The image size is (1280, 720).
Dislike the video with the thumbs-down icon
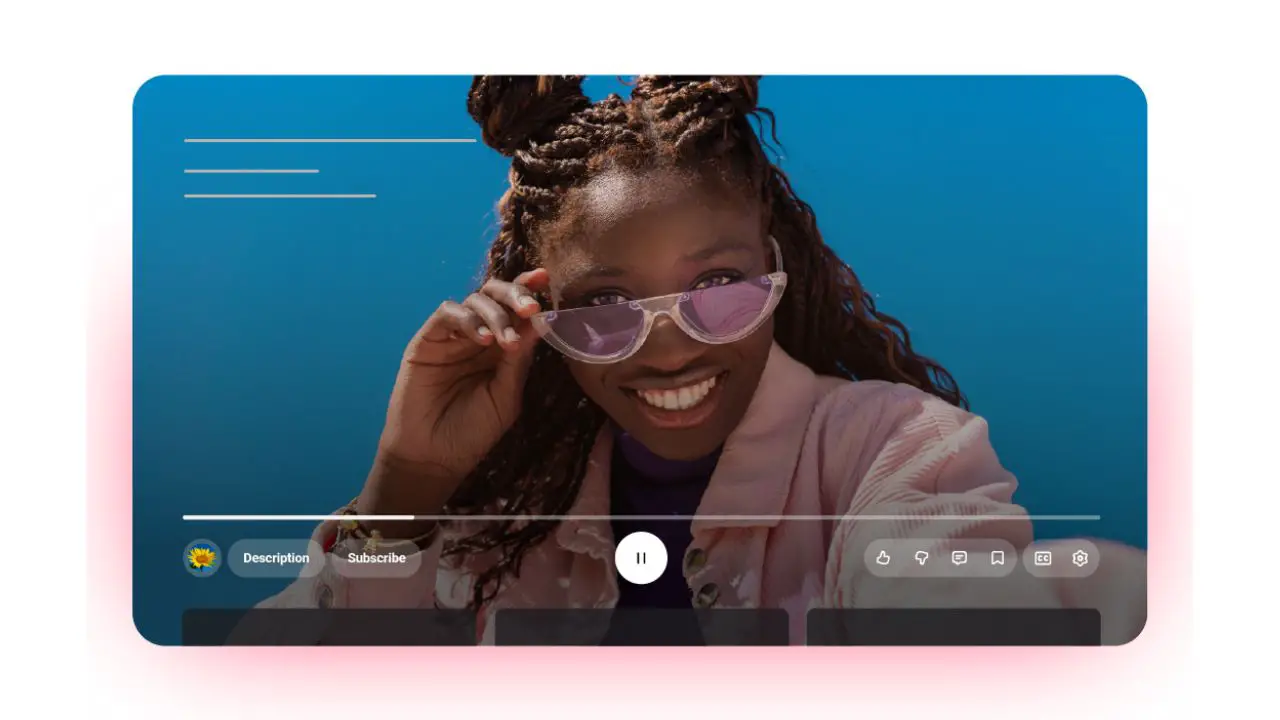pos(921,558)
